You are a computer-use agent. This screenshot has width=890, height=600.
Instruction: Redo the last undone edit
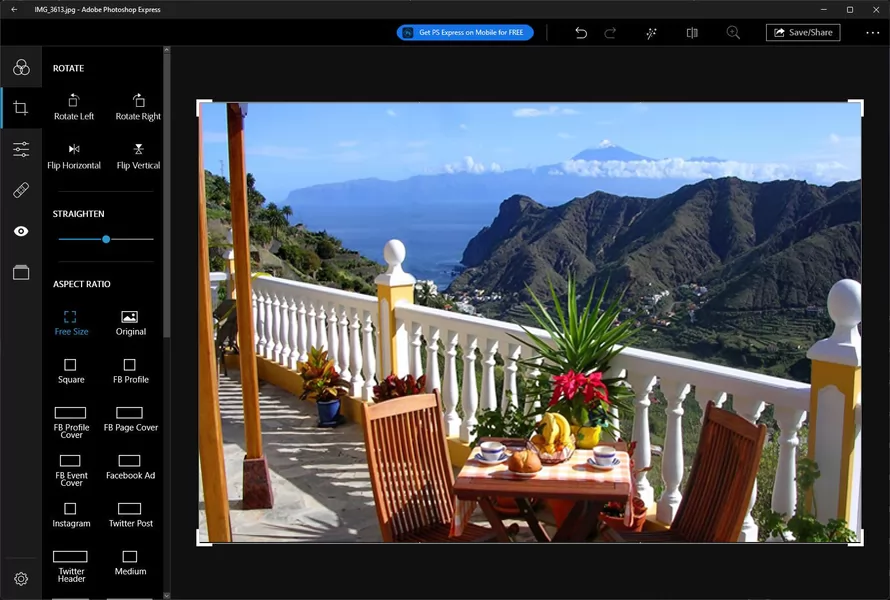(610, 33)
